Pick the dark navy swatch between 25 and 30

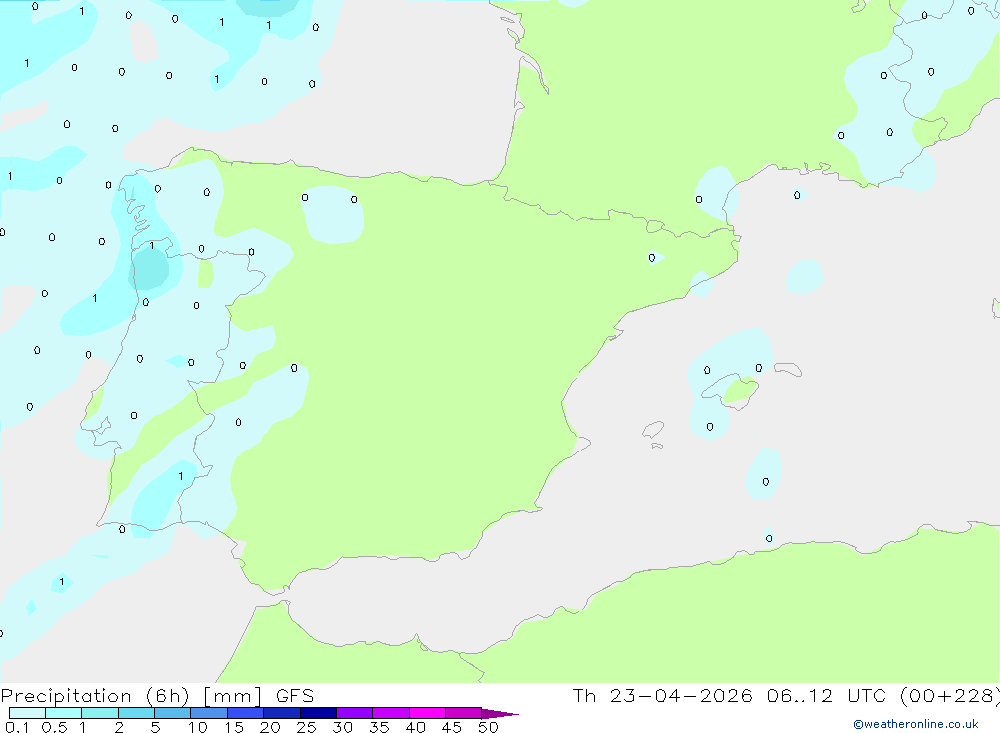(318, 713)
